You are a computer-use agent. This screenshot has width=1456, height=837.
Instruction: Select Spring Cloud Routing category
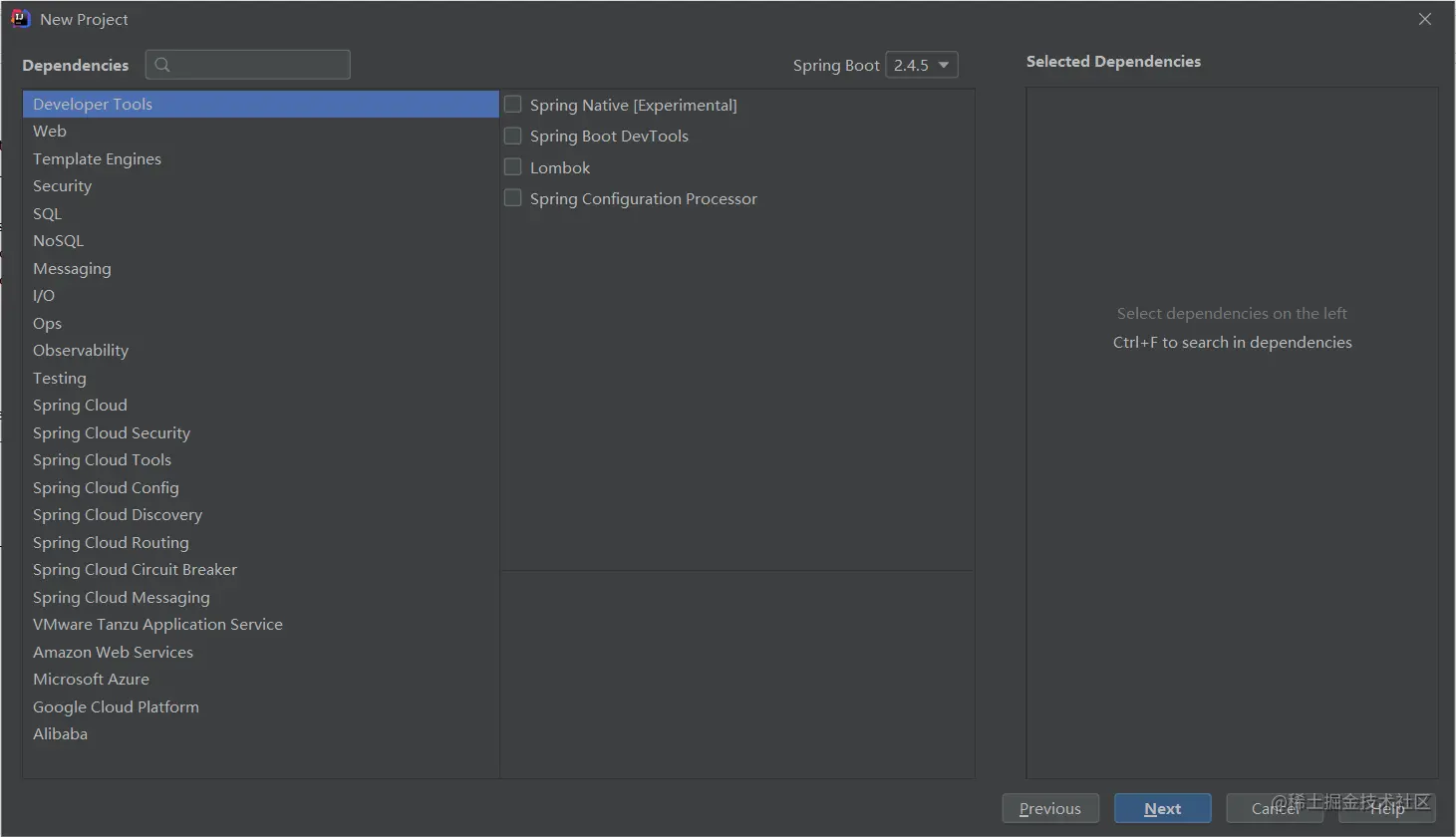pos(261,542)
